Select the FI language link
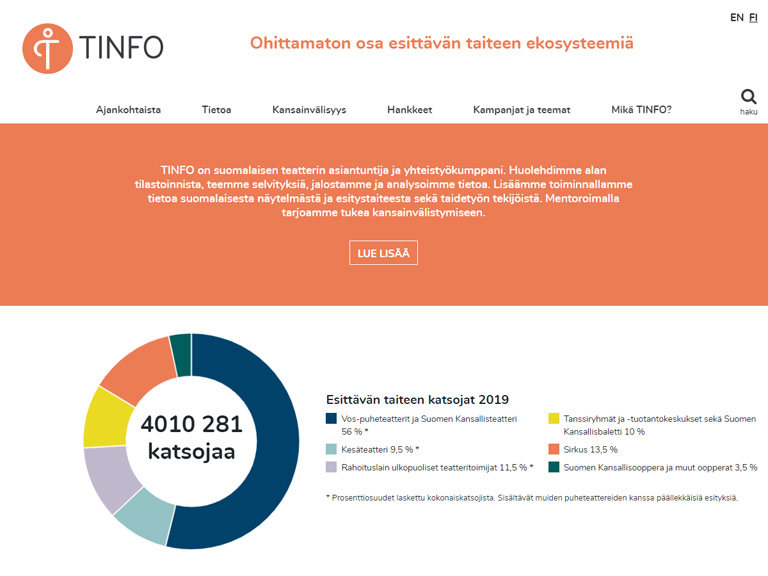Image resolution: width=768 pixels, height=576 pixels. [753, 18]
